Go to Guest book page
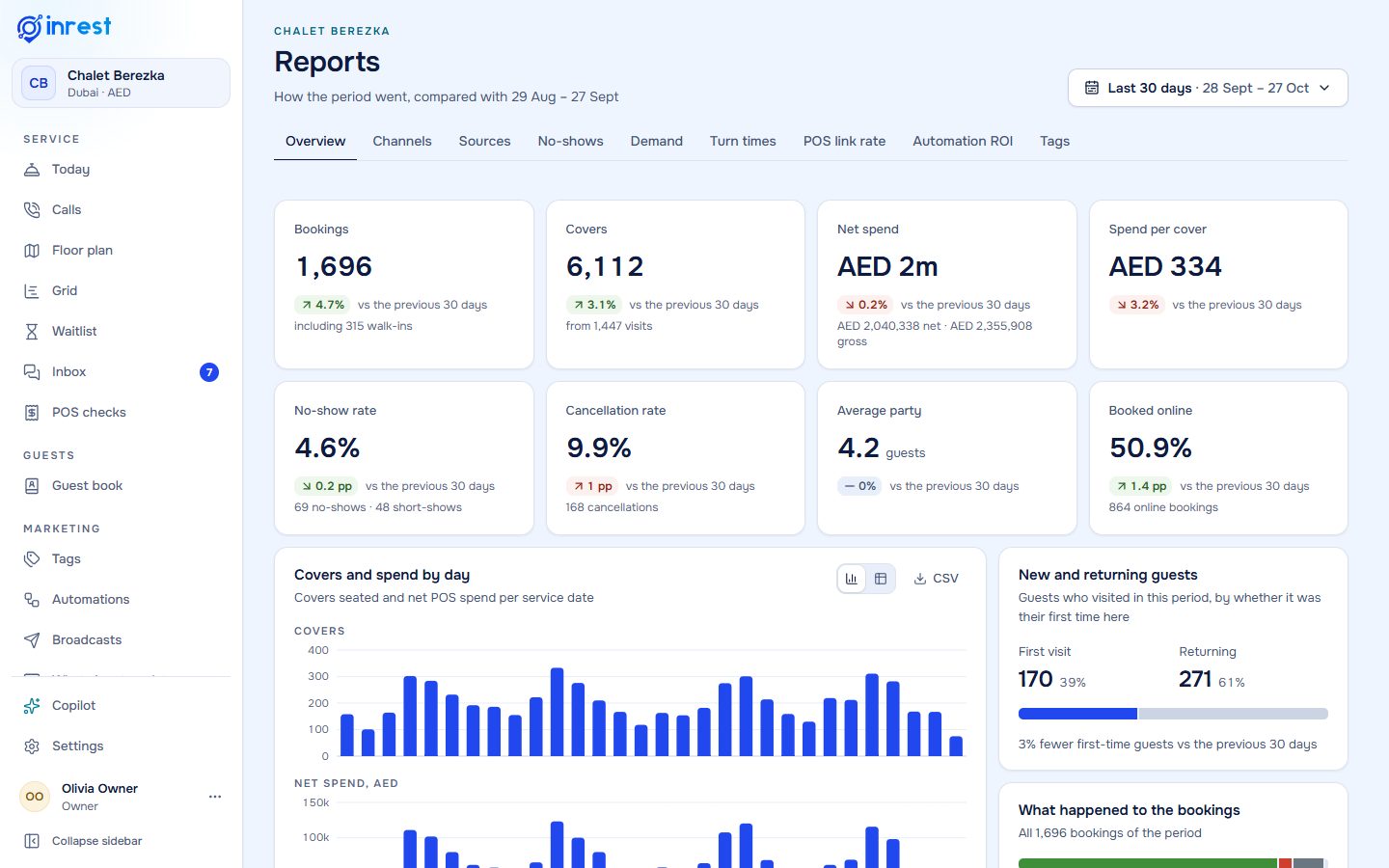 pyautogui.click(x=121, y=485)
